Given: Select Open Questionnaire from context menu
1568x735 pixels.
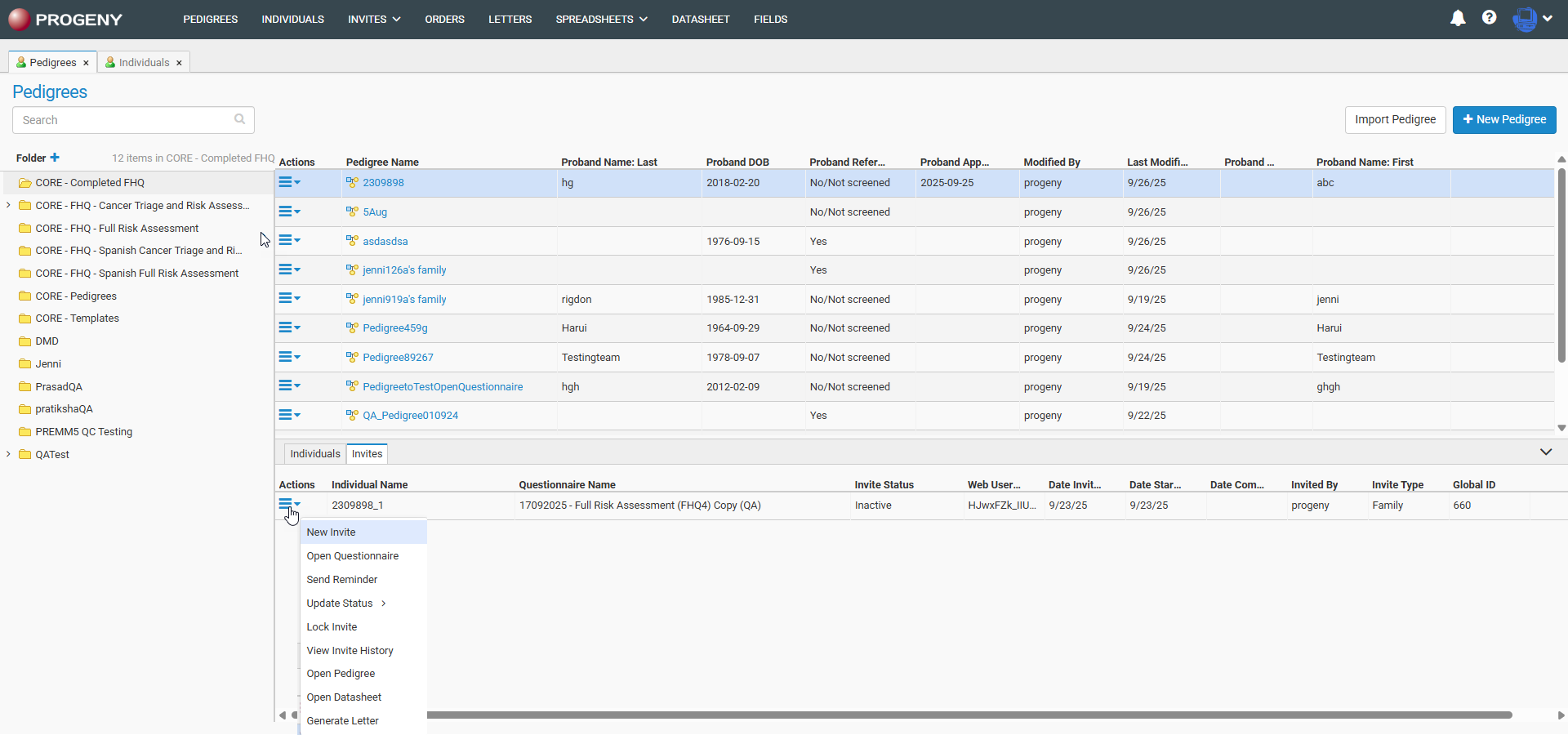Looking at the screenshot, I should 352,556.
